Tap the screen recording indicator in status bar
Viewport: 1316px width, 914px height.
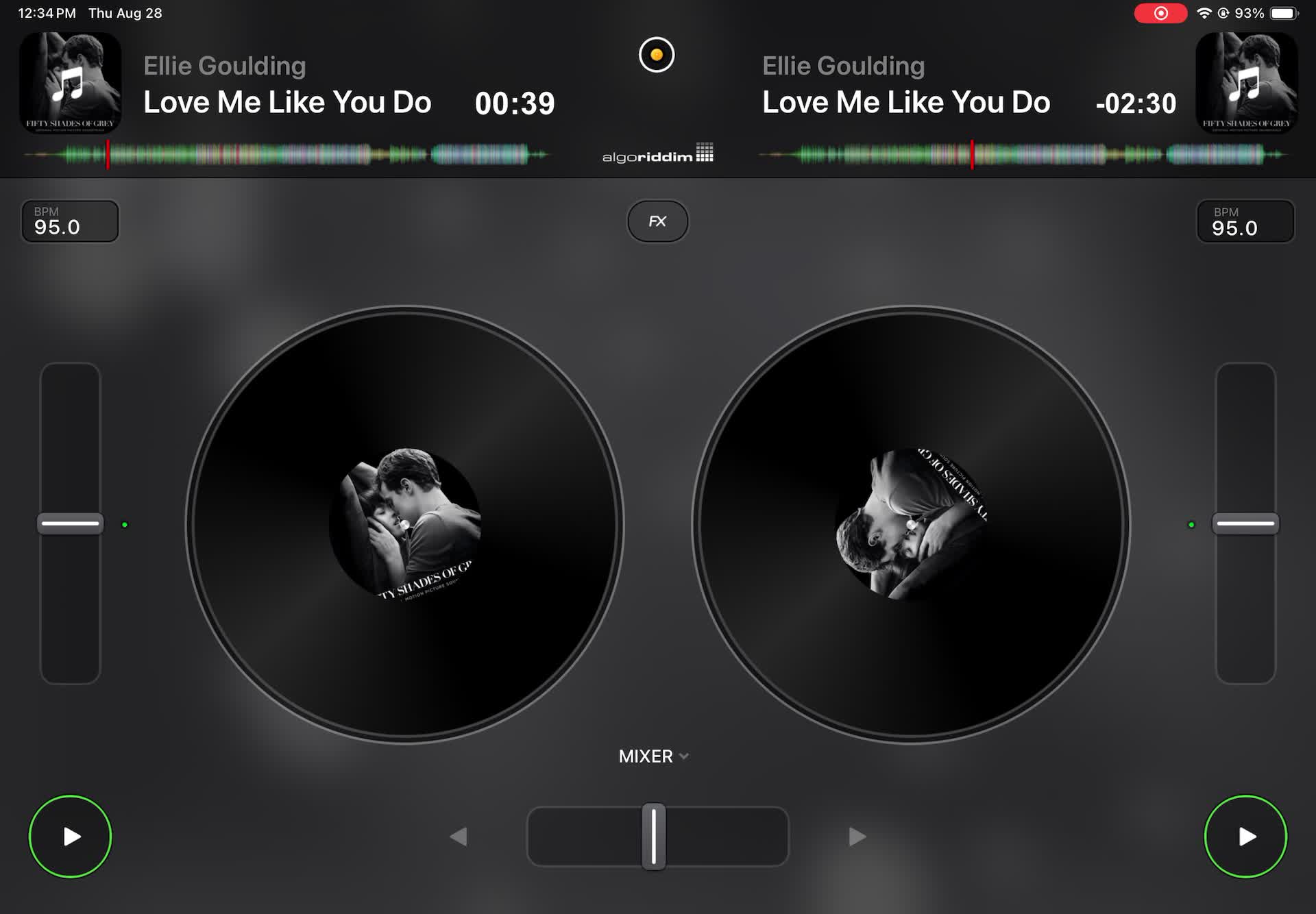click(1160, 13)
